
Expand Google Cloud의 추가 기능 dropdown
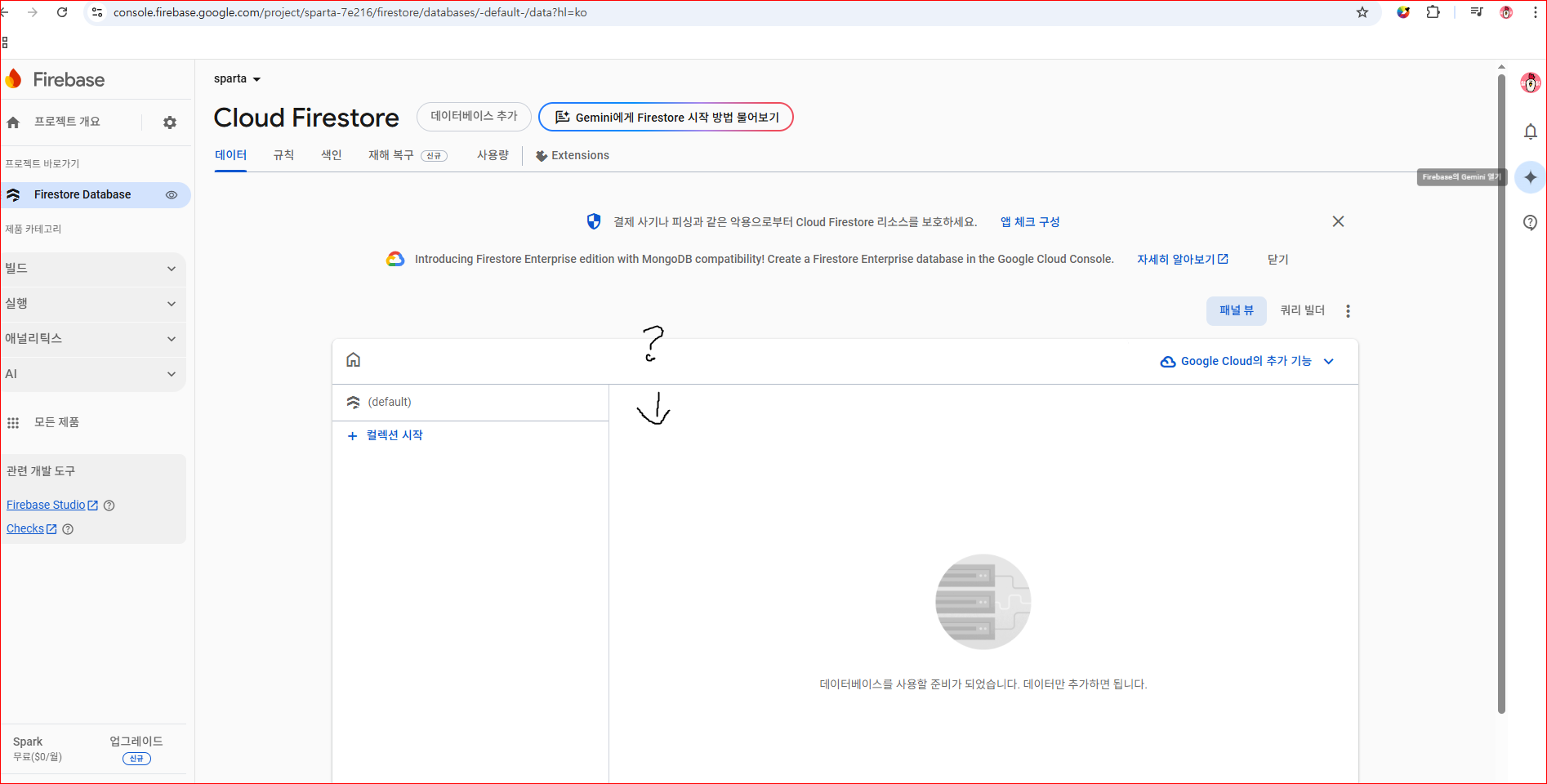click(1247, 361)
